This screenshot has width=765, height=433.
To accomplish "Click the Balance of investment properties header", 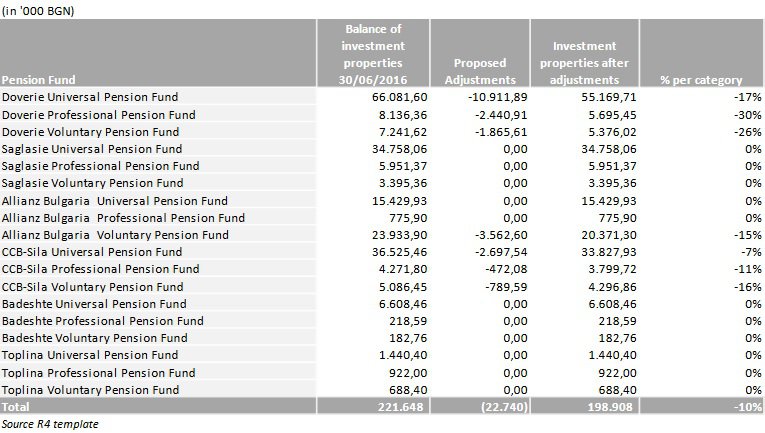I will (x=373, y=53).
